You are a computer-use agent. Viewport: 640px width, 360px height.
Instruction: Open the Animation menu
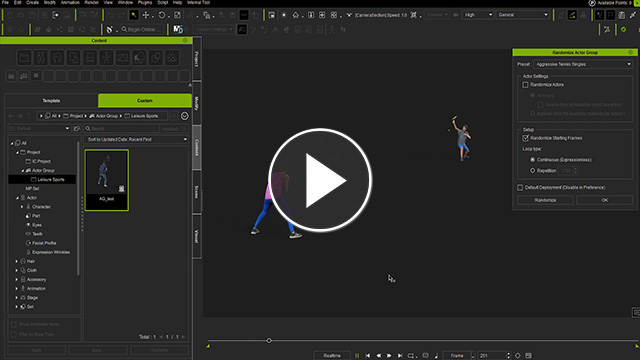pyautogui.click(x=70, y=2)
